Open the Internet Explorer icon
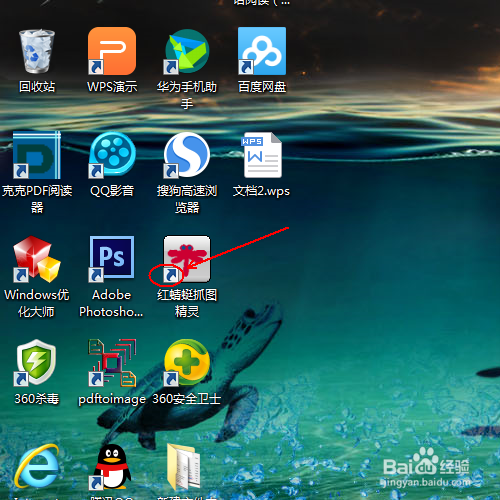 pyautogui.click(x=37, y=467)
